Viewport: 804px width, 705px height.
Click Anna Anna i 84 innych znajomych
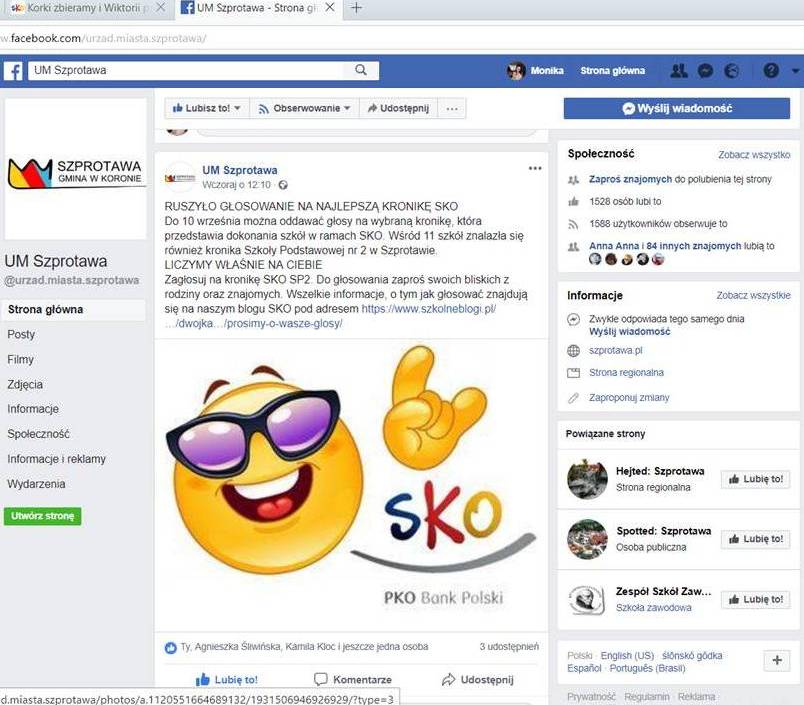click(x=665, y=246)
